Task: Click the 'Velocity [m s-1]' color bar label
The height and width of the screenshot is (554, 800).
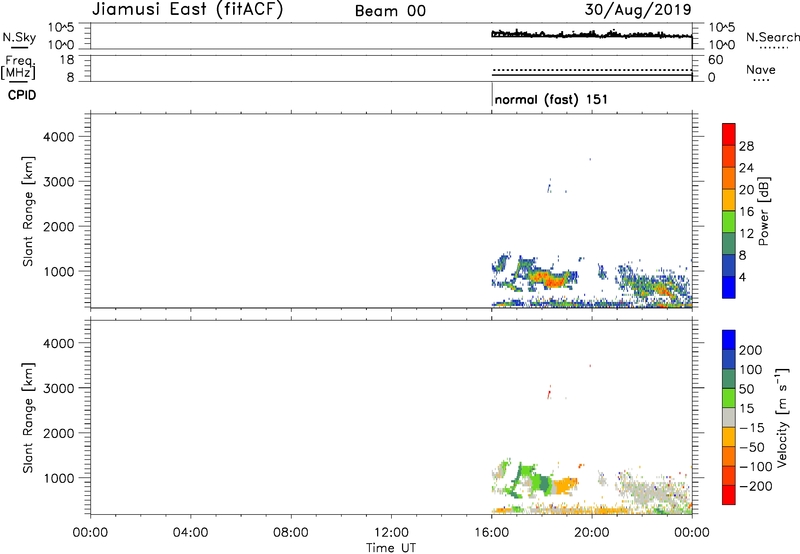Action: click(x=782, y=417)
